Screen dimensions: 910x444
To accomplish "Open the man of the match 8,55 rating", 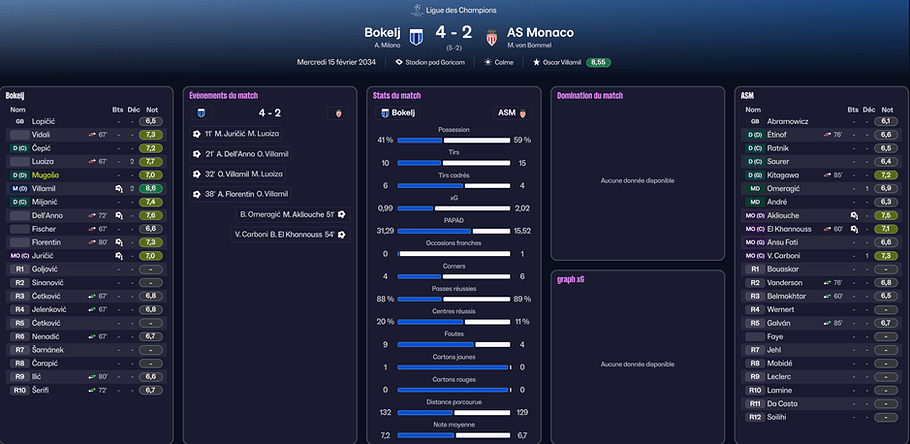I will pyautogui.click(x=598, y=62).
